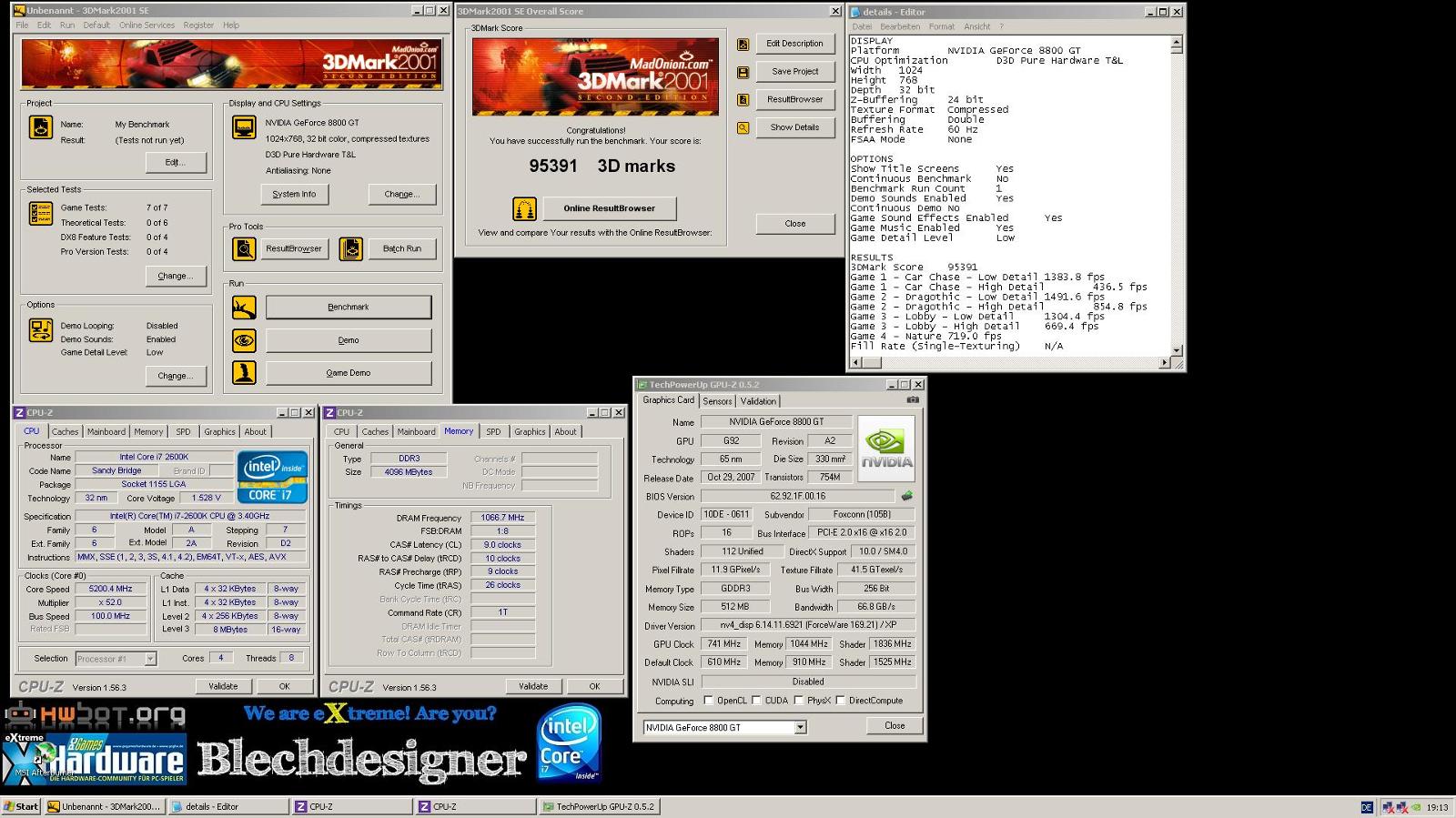Click the Intel Core i7 logo in CPU-Z
The height and width of the screenshot is (818, 1456).
(272, 476)
